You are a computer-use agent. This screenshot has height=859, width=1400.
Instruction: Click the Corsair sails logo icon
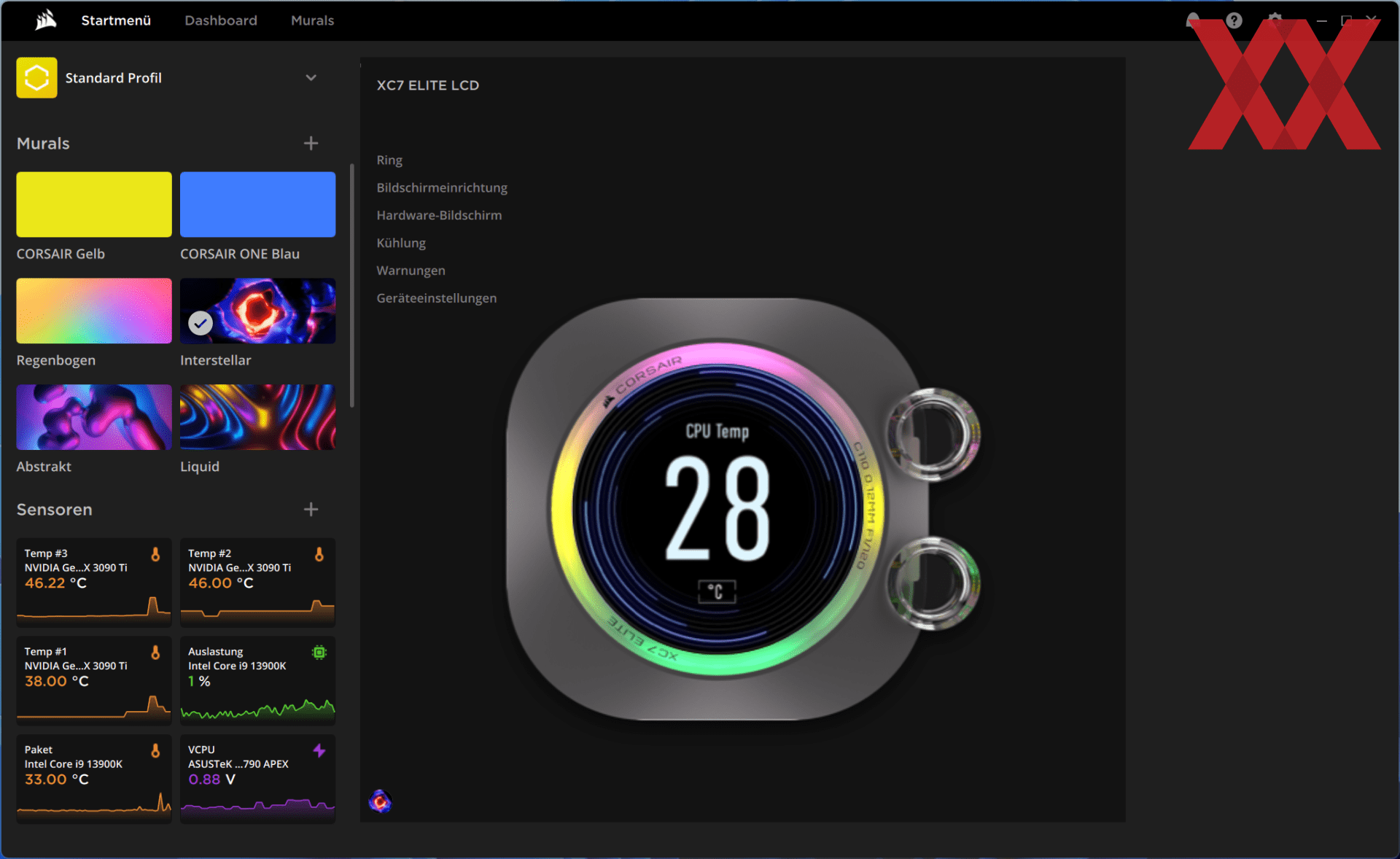(46, 20)
